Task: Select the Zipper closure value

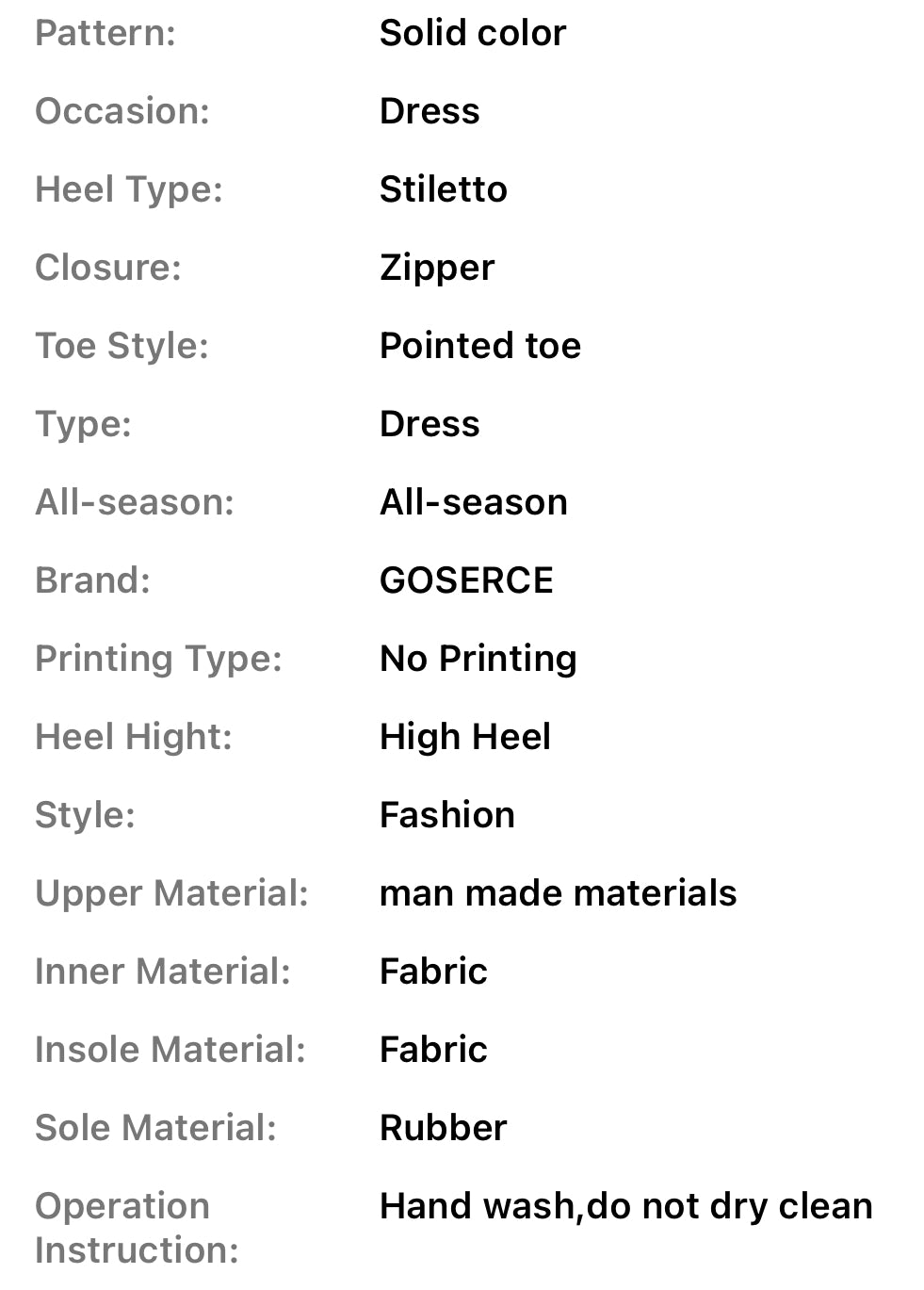Action: click(x=437, y=269)
